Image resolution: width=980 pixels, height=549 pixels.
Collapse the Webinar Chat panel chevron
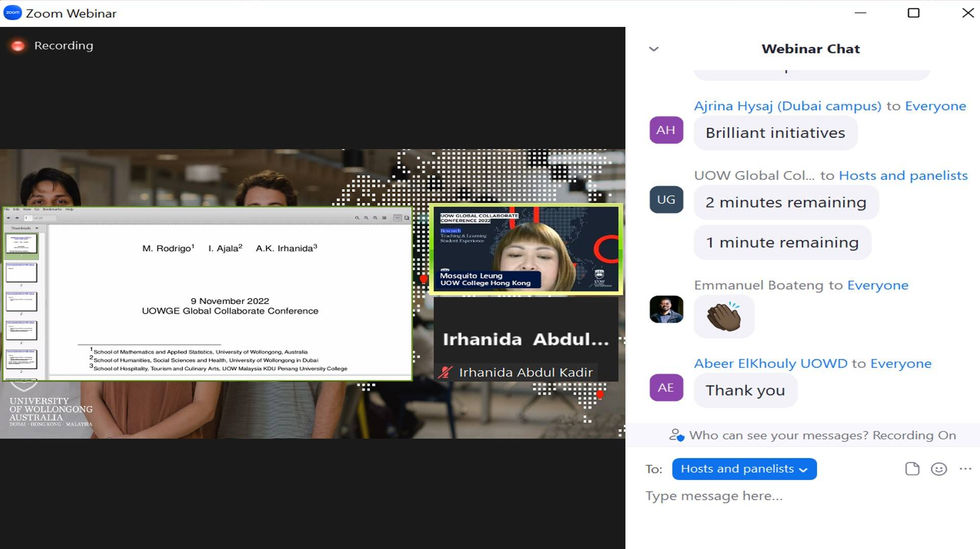point(654,49)
